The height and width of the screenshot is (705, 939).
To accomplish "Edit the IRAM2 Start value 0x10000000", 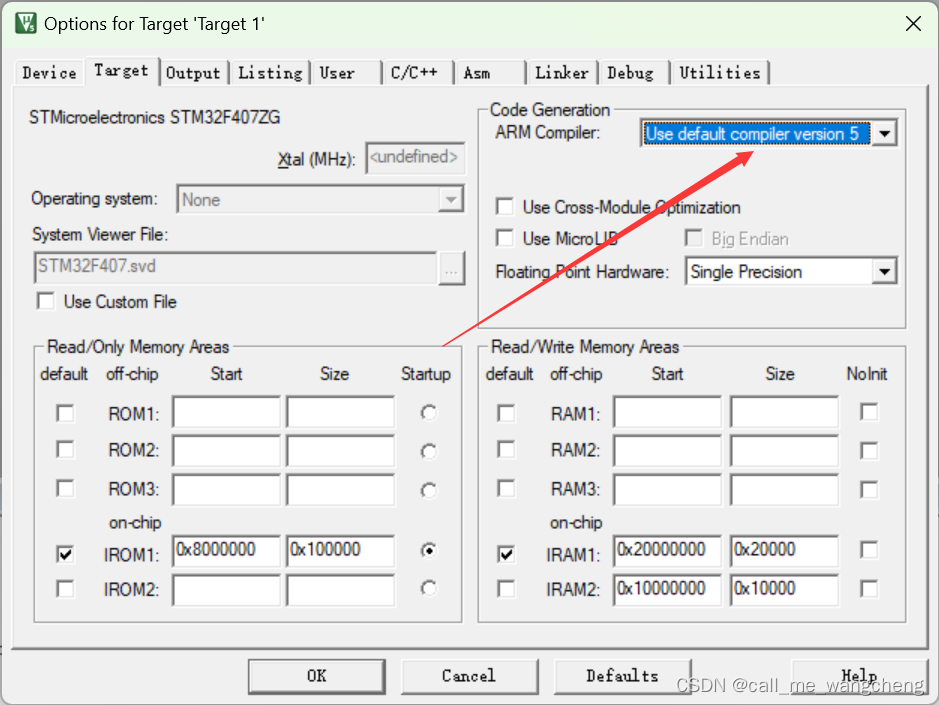I will 668,590.
